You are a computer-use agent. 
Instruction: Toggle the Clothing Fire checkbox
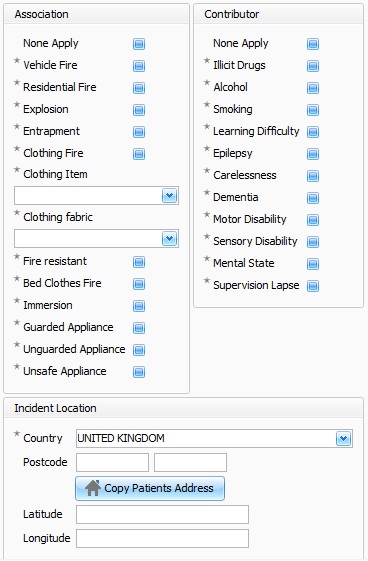[x=139, y=154]
